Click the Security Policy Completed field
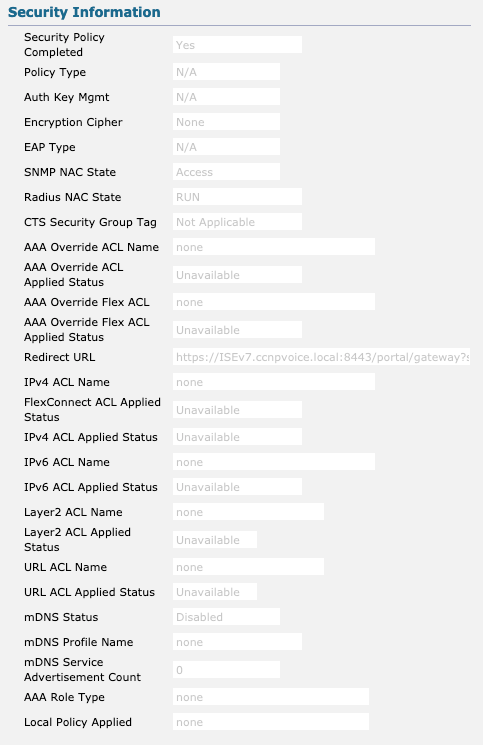 (237, 45)
